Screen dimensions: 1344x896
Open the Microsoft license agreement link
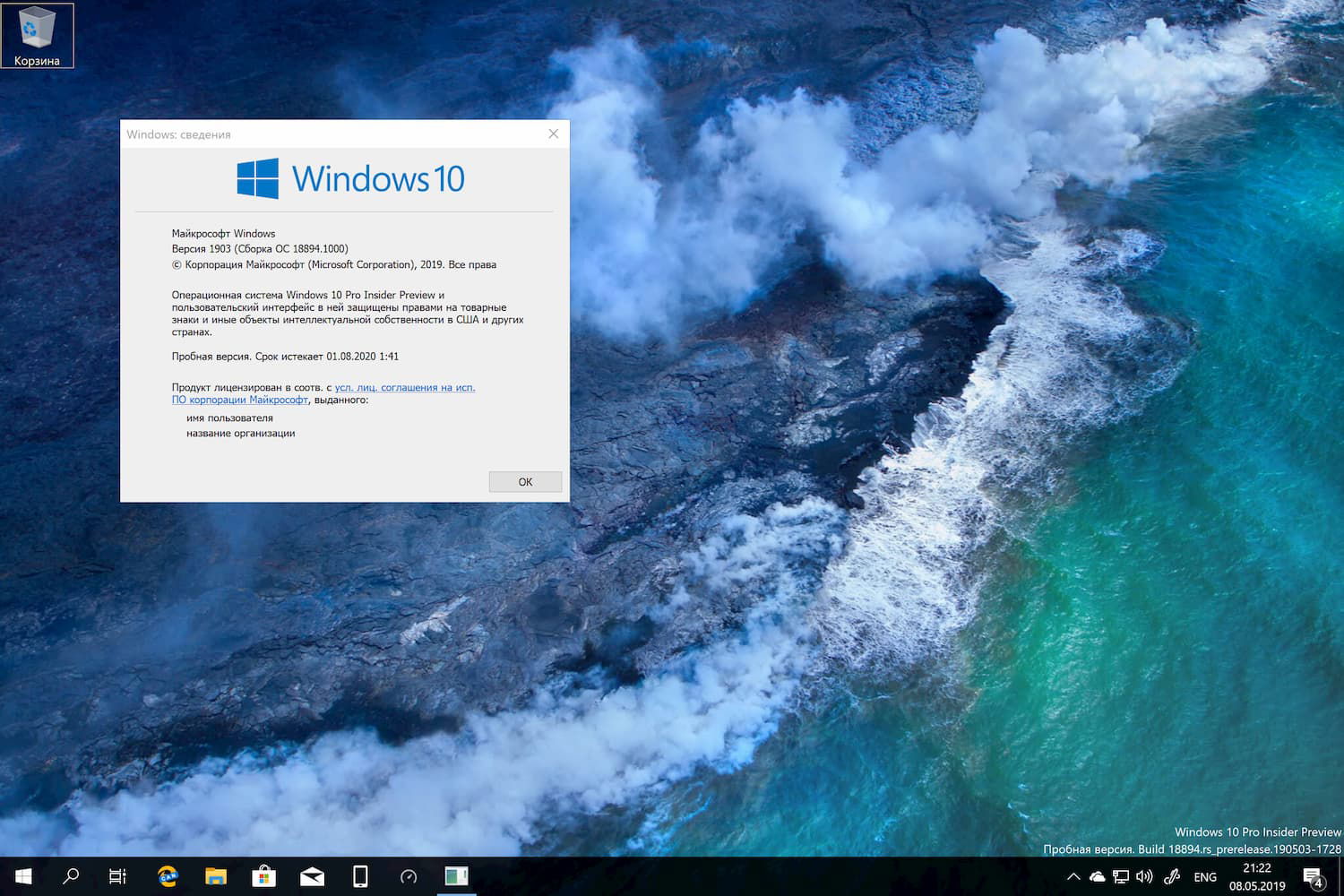(x=405, y=387)
